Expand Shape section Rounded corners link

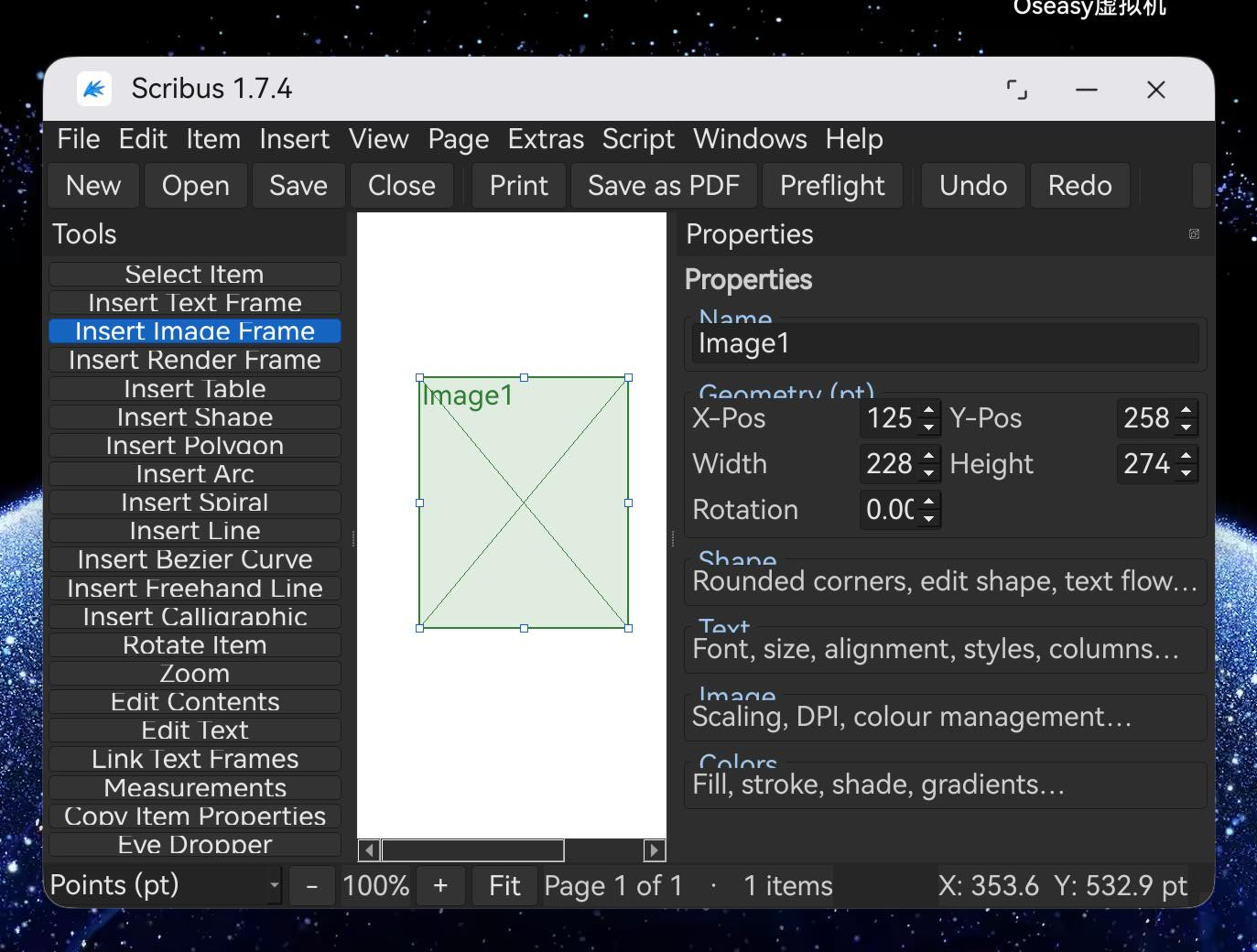945,582
